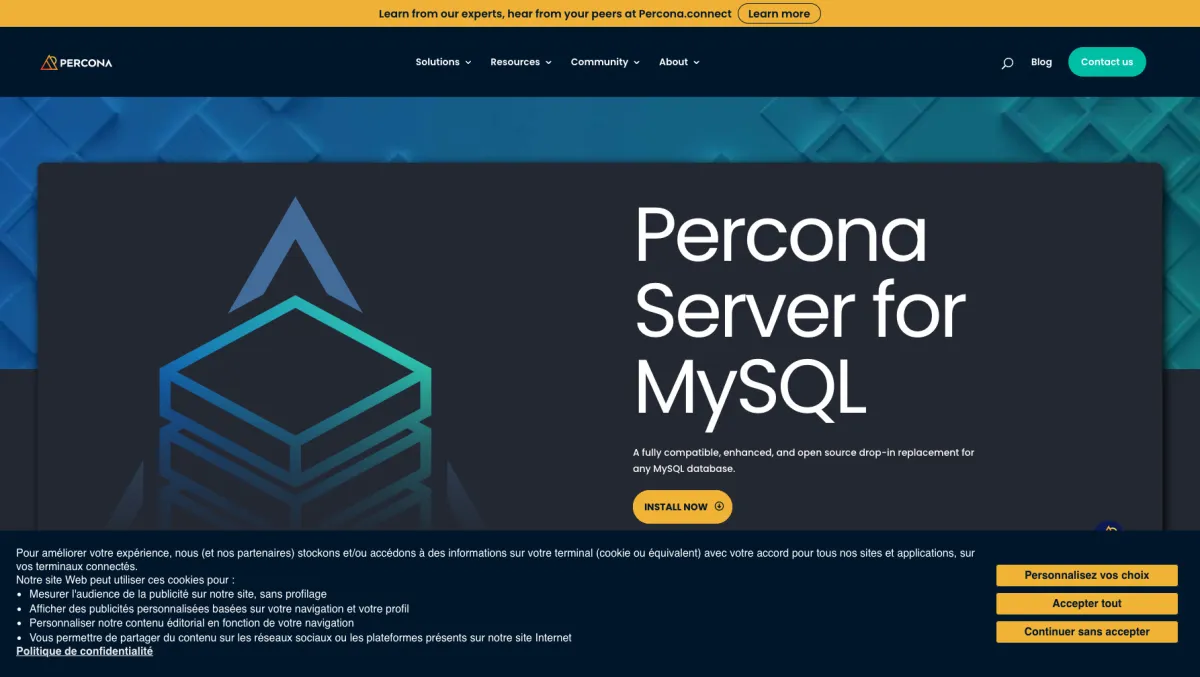Expand the Resources menu
Image resolution: width=1200 pixels, height=677 pixels.
point(521,62)
